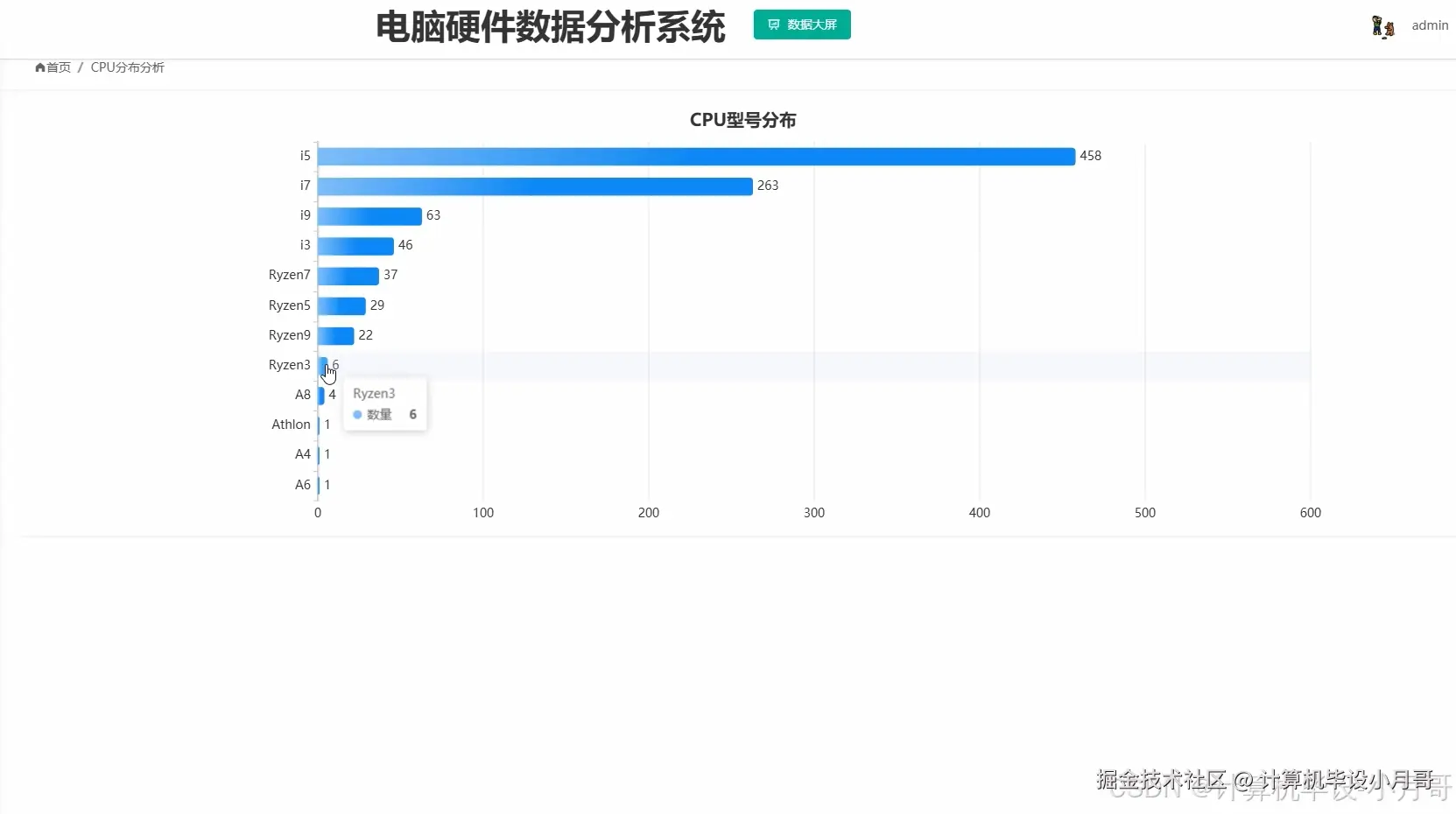Click the Ryzen5 bar
The height and width of the screenshot is (814, 1456).
click(341, 305)
